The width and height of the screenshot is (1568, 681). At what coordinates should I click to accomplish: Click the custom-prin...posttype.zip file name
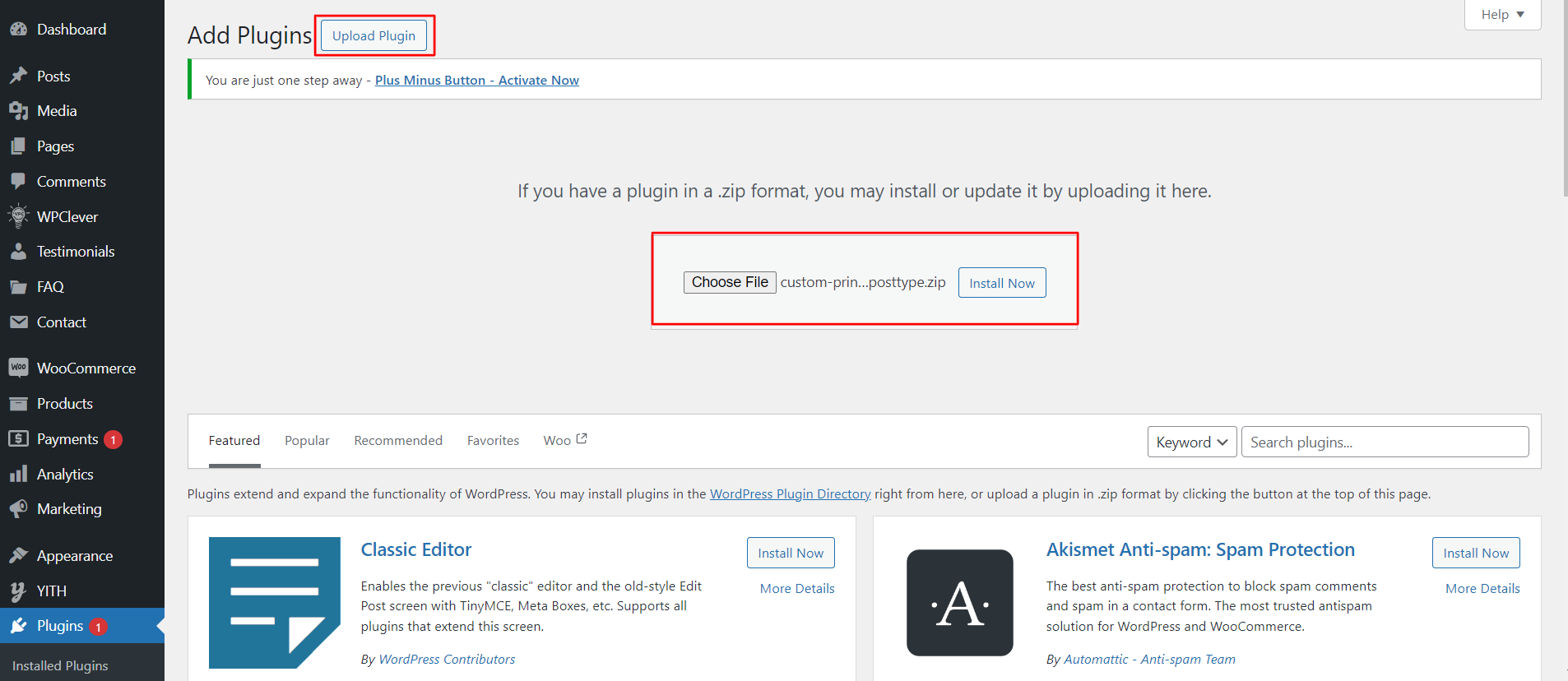tap(863, 282)
